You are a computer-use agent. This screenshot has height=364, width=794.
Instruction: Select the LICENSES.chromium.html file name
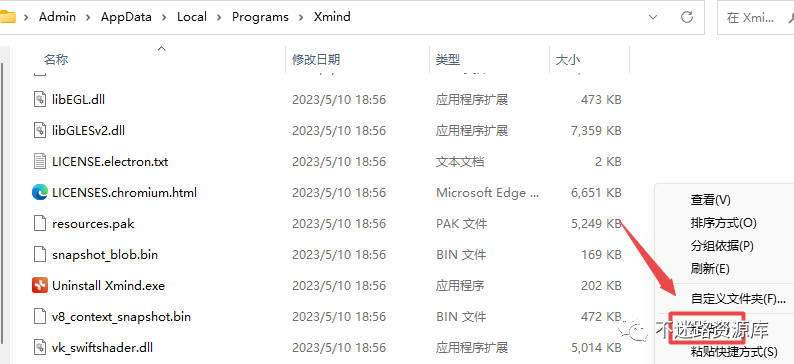(x=124, y=192)
